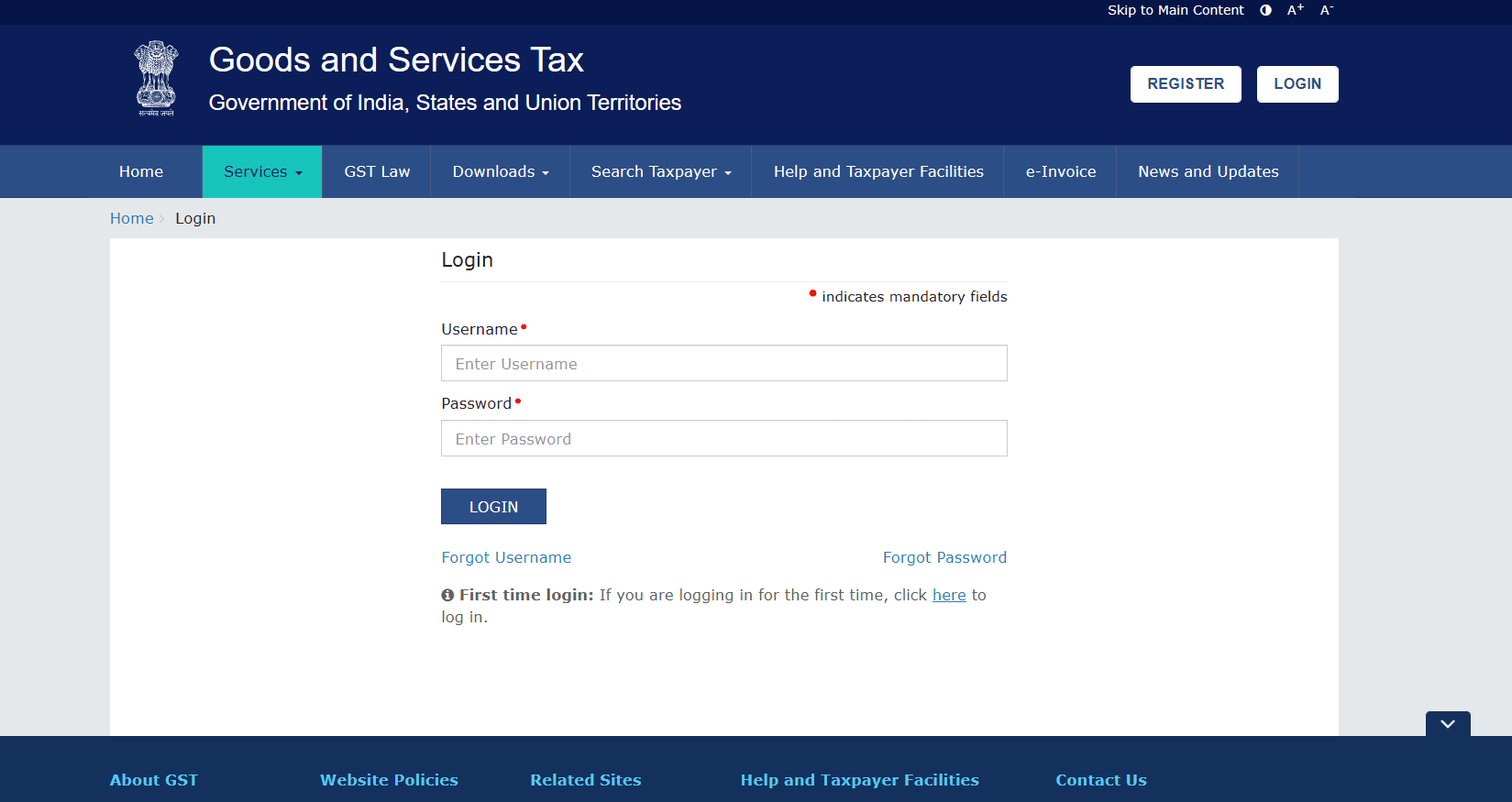Decrease font size with A- icon
The width and height of the screenshot is (1512, 802).
pyautogui.click(x=1326, y=10)
